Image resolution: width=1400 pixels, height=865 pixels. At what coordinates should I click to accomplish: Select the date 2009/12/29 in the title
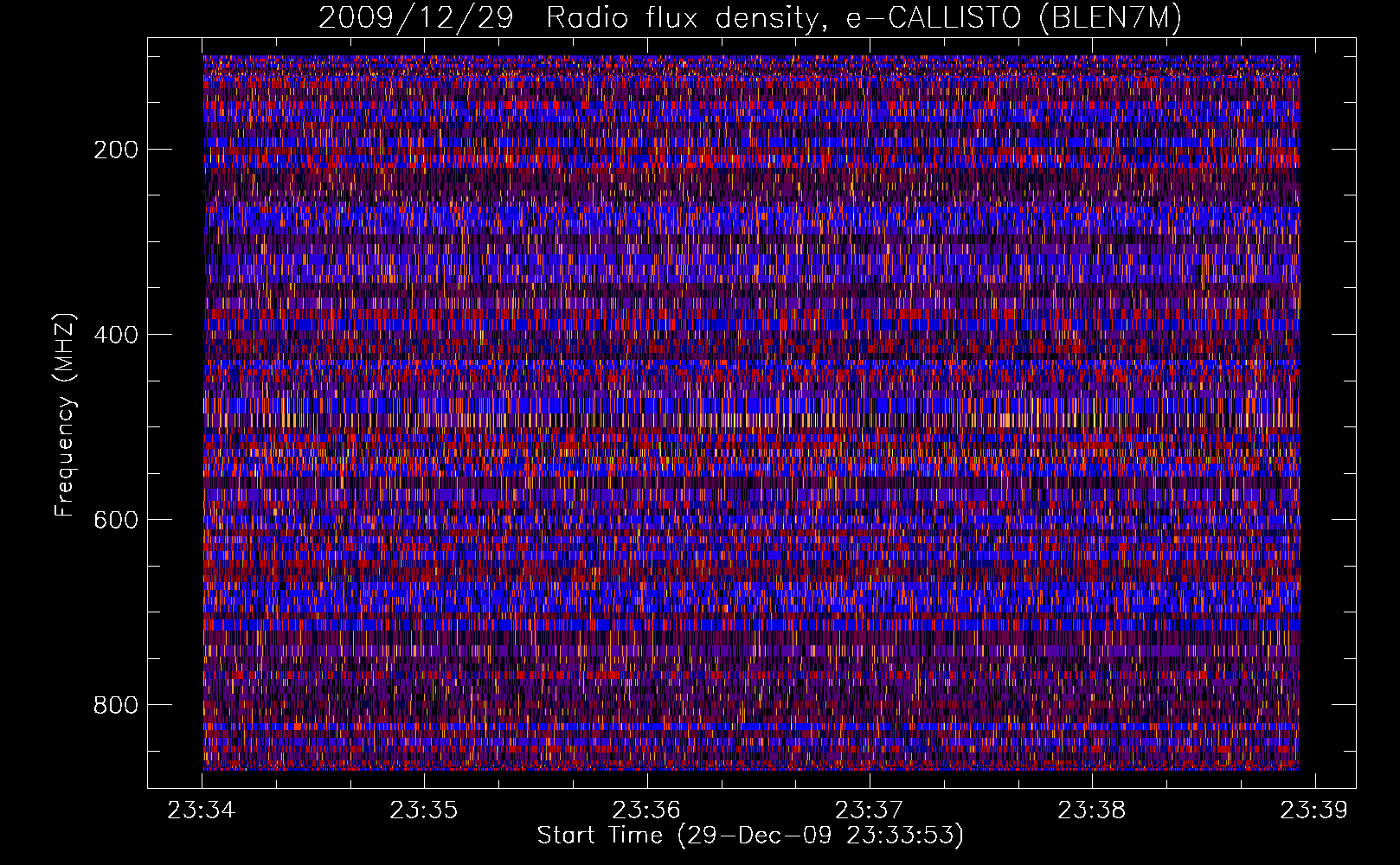pyautogui.click(x=415, y=17)
